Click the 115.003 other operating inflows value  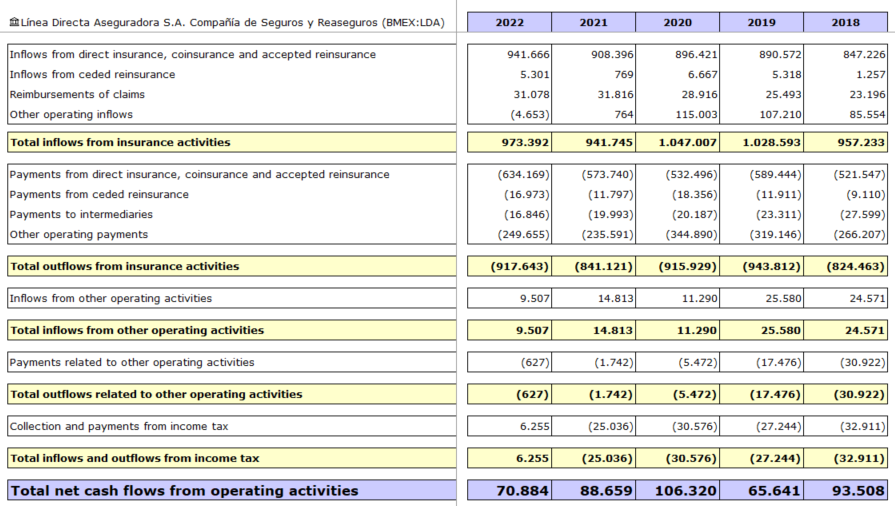coord(696,114)
